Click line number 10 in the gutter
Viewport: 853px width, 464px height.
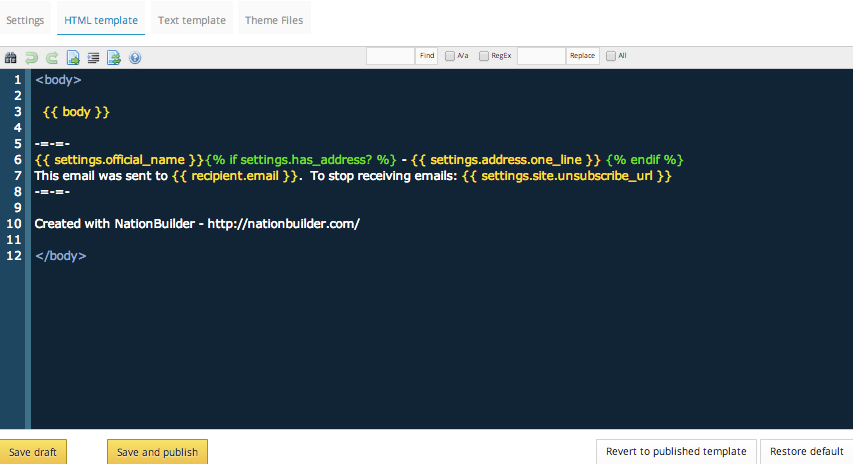(x=14, y=224)
